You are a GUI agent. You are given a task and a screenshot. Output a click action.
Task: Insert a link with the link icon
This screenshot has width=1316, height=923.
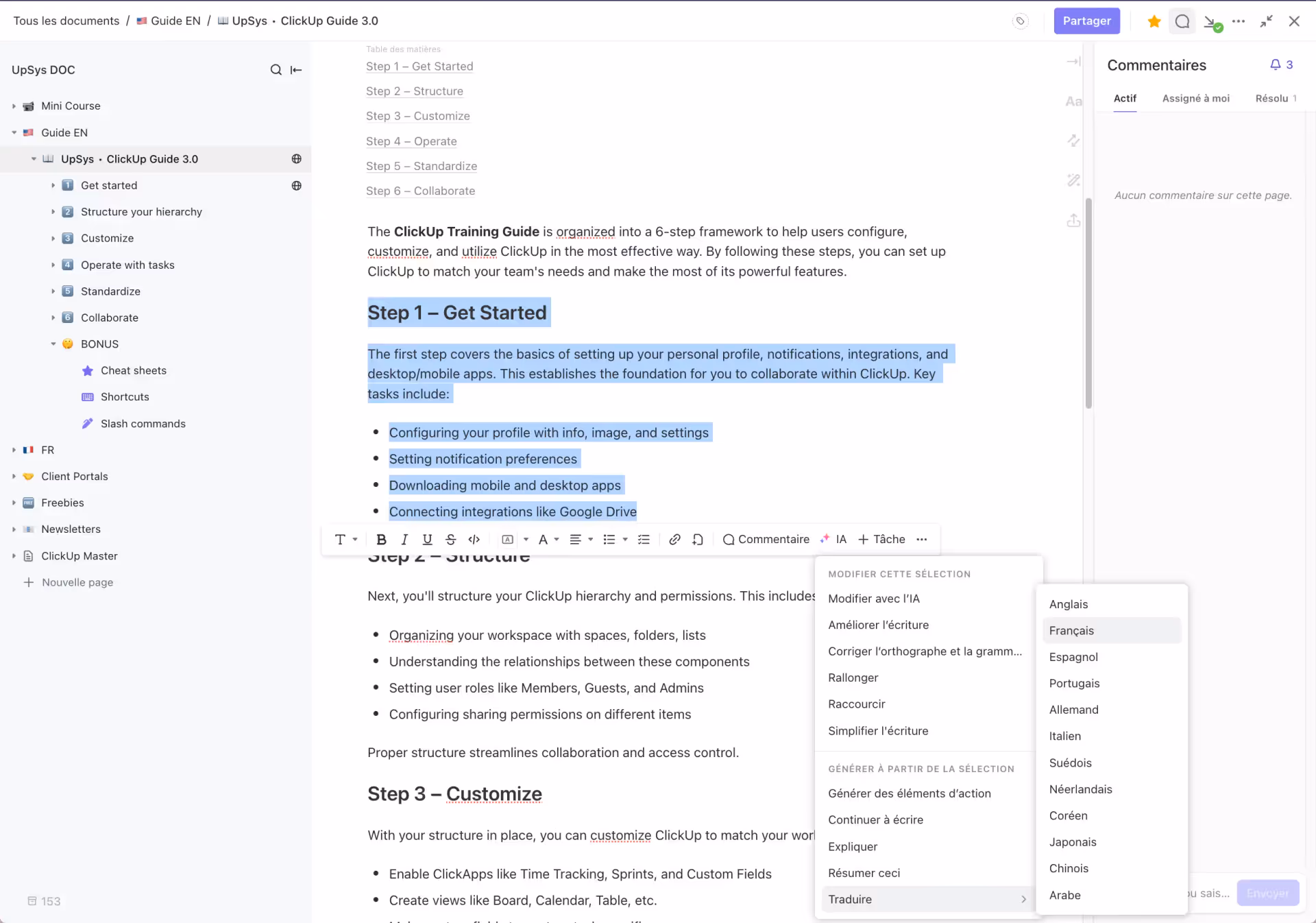tap(674, 540)
